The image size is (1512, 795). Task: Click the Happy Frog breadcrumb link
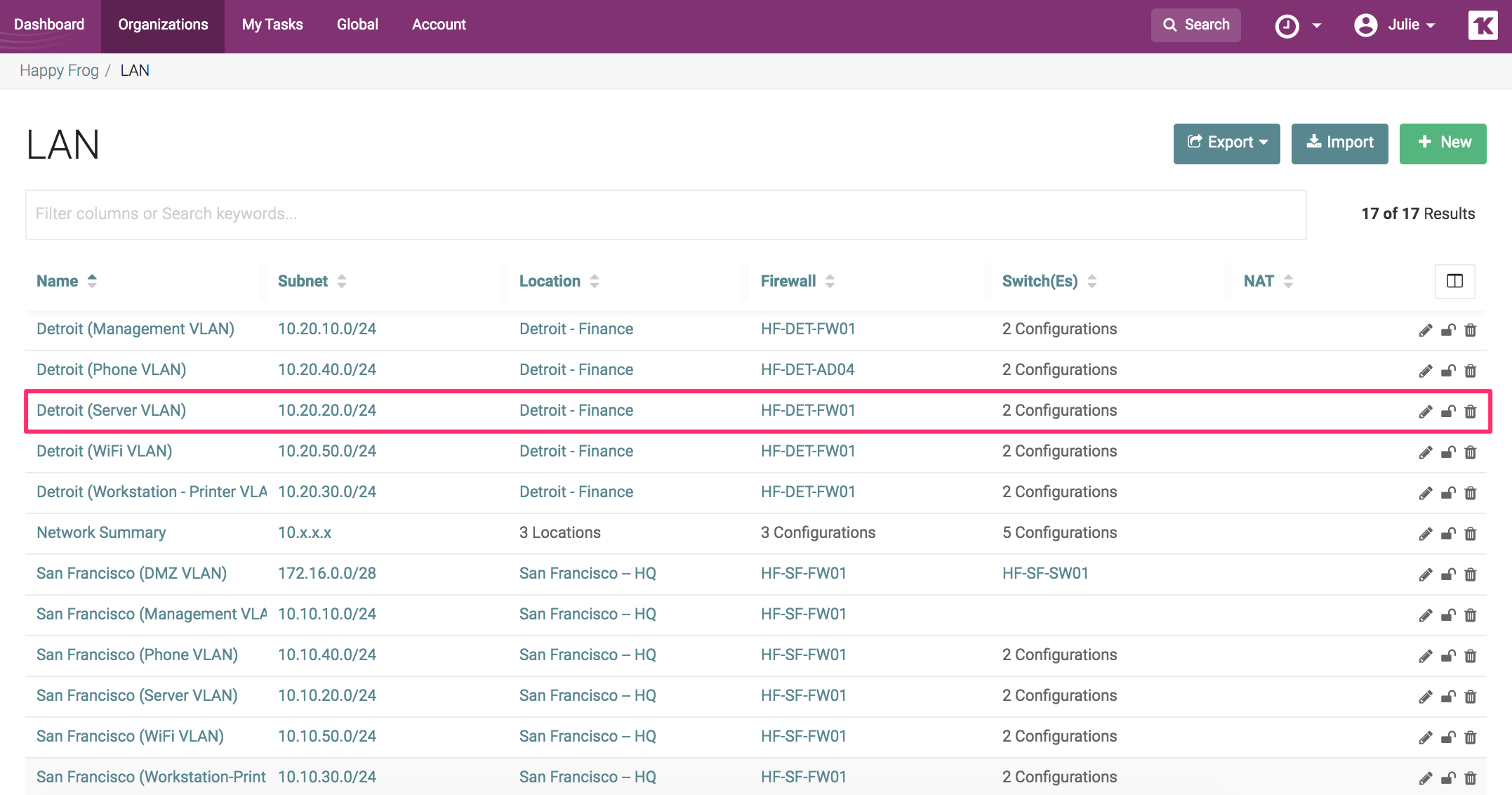(59, 71)
